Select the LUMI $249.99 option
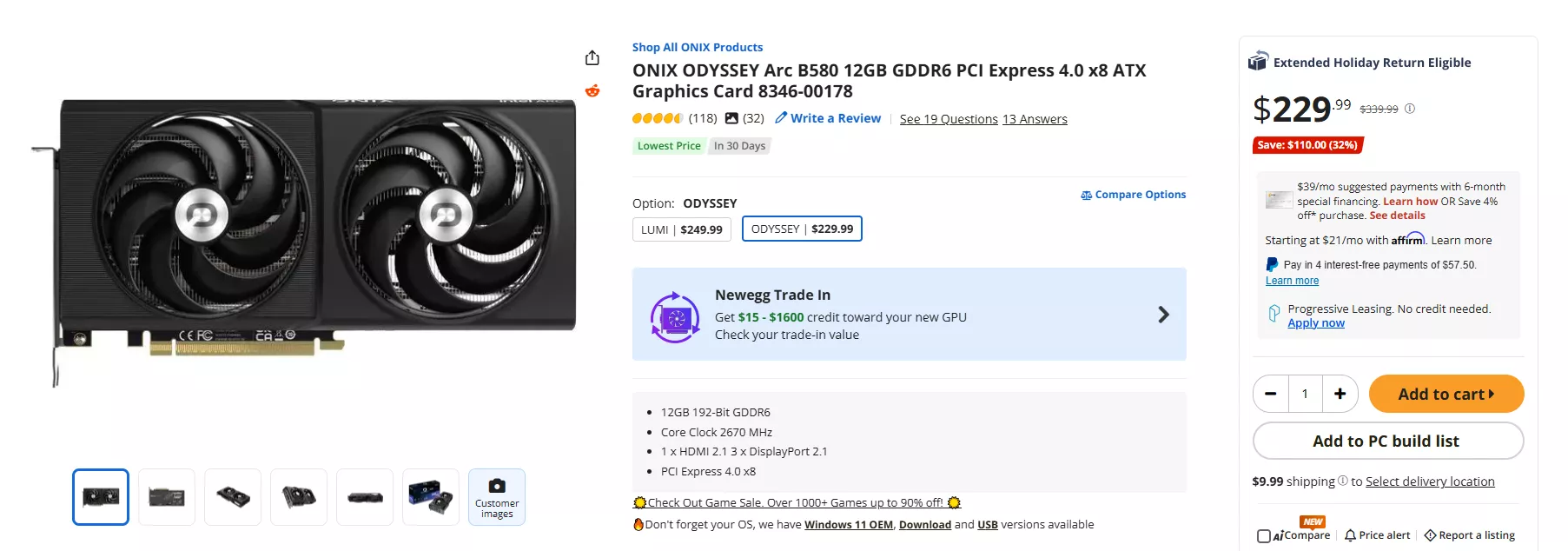The width and height of the screenshot is (1568, 551). tap(681, 229)
